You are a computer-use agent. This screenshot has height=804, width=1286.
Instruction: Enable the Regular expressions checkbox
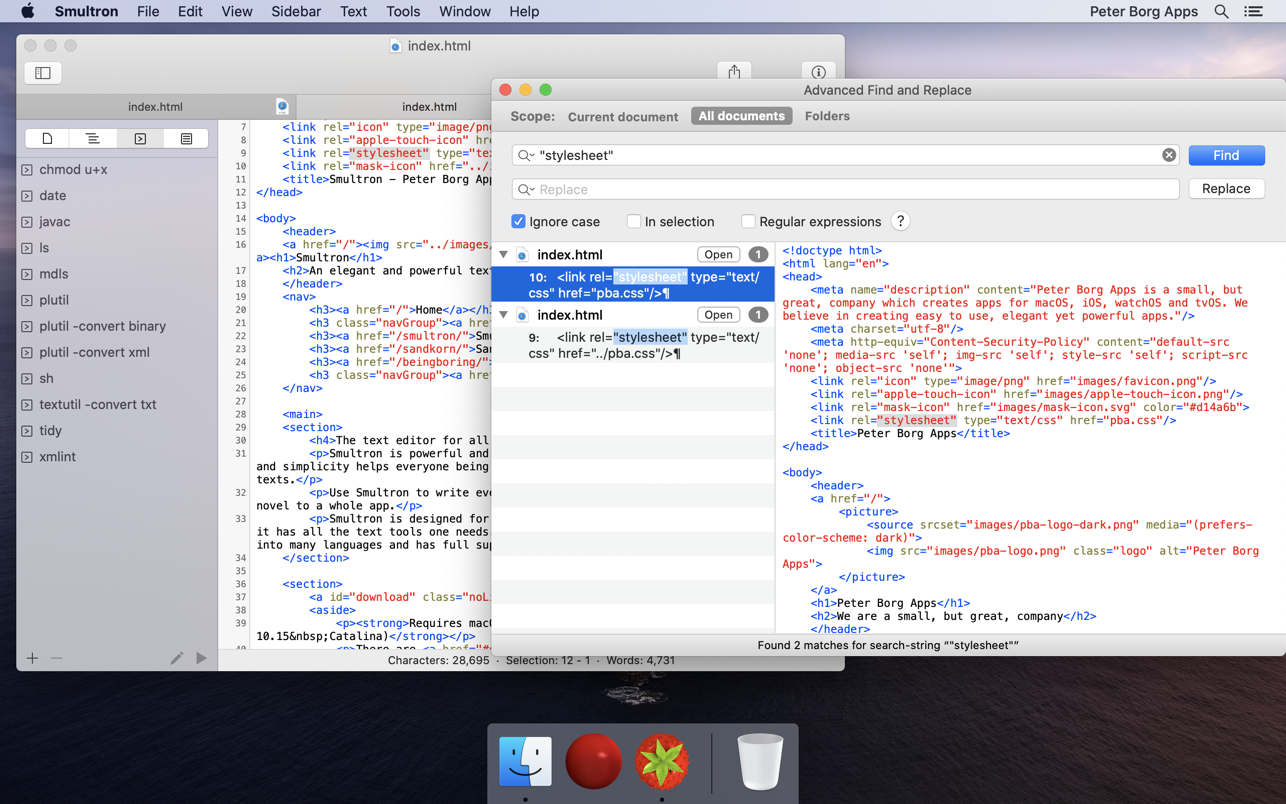[748, 222]
